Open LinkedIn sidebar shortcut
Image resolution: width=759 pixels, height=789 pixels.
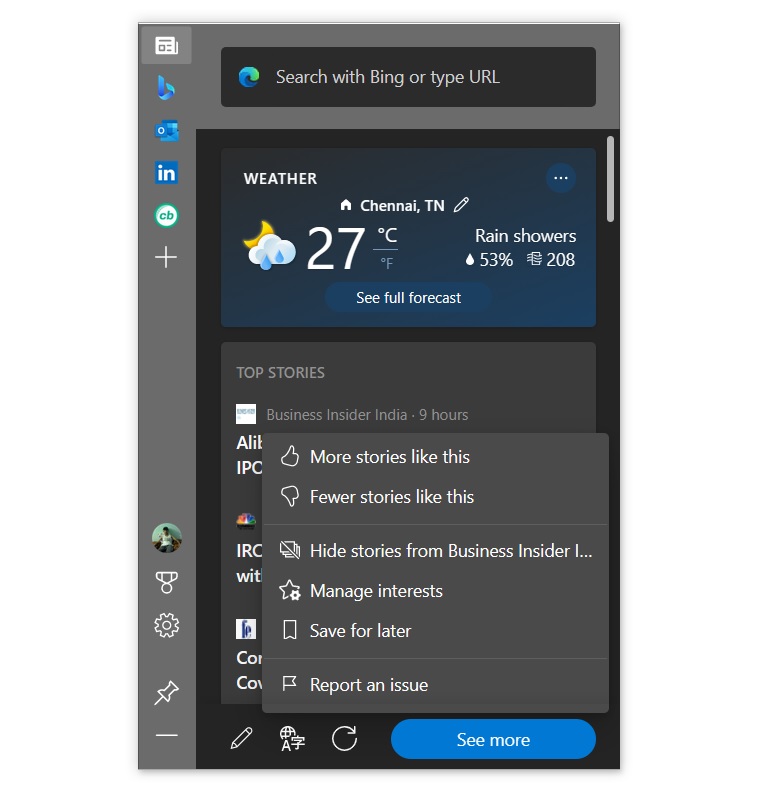(167, 173)
